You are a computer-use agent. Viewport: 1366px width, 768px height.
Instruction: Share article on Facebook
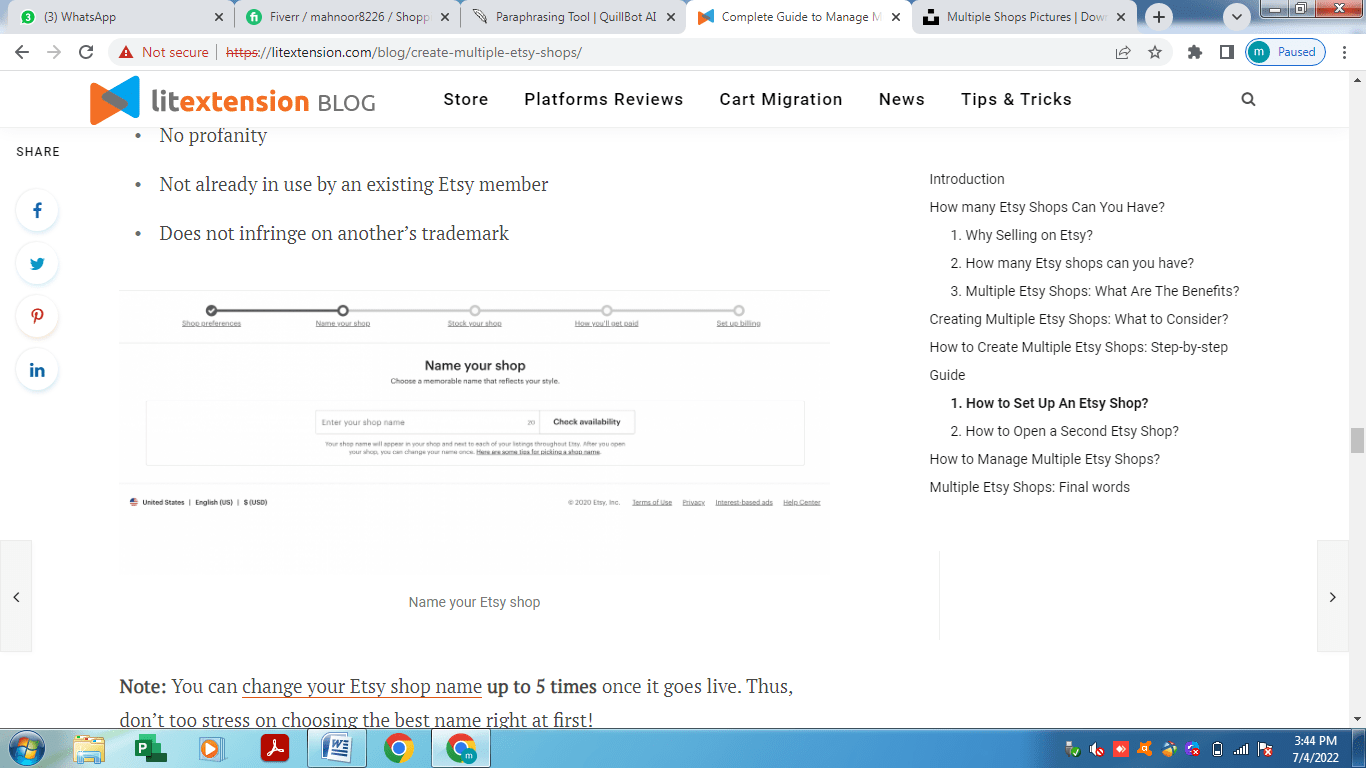click(37, 210)
